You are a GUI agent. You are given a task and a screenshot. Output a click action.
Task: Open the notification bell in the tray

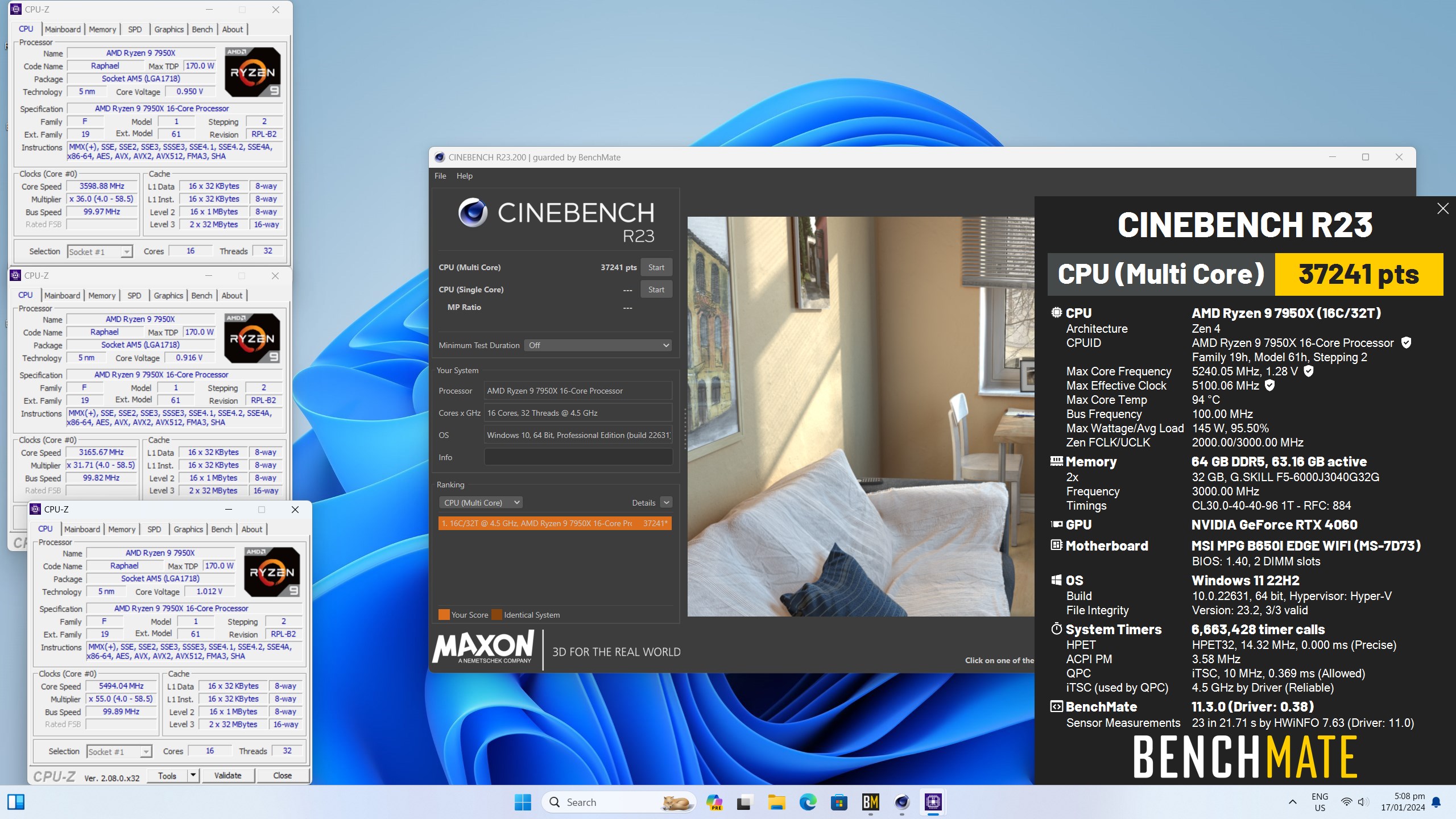(1436, 802)
